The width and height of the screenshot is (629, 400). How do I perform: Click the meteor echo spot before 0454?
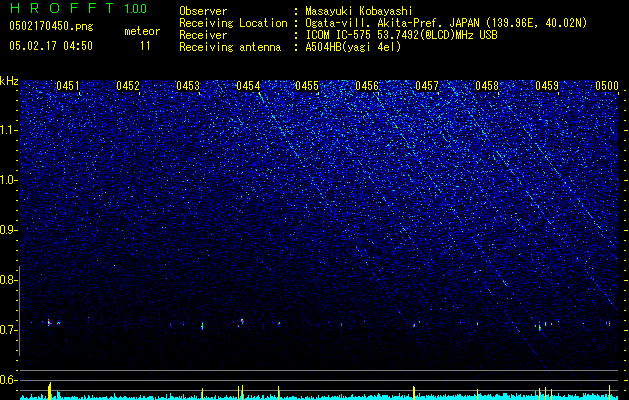[242, 322]
